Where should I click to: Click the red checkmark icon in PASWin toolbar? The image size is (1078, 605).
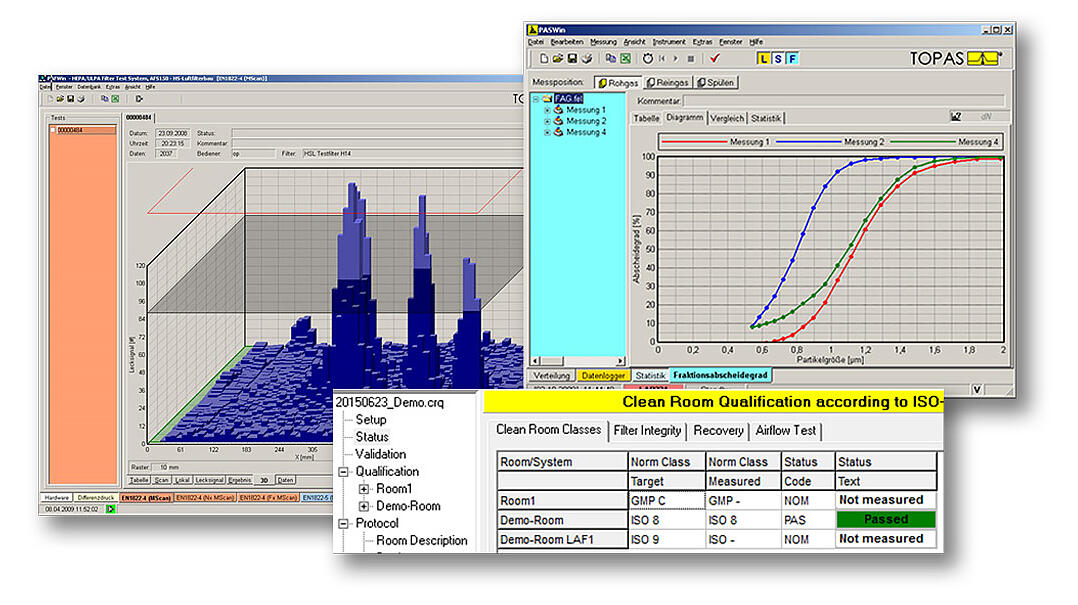(714, 59)
